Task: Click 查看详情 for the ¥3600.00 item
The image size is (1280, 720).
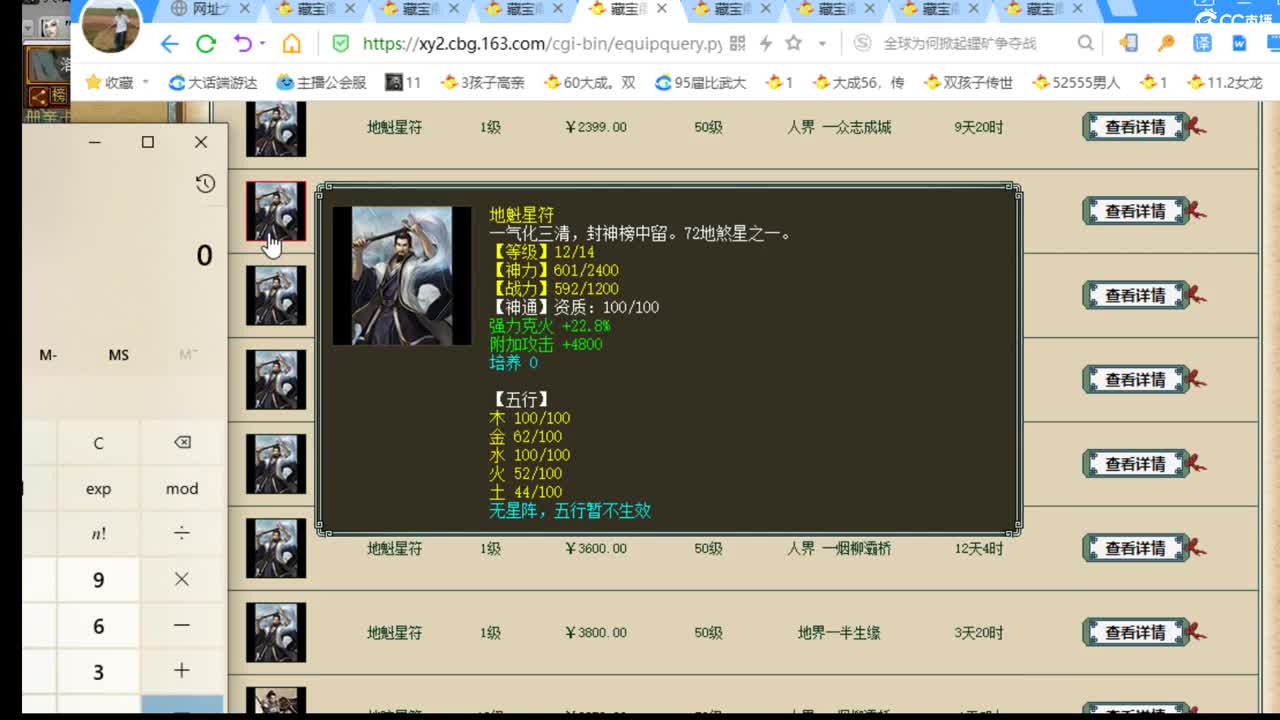Action: [x=1136, y=548]
